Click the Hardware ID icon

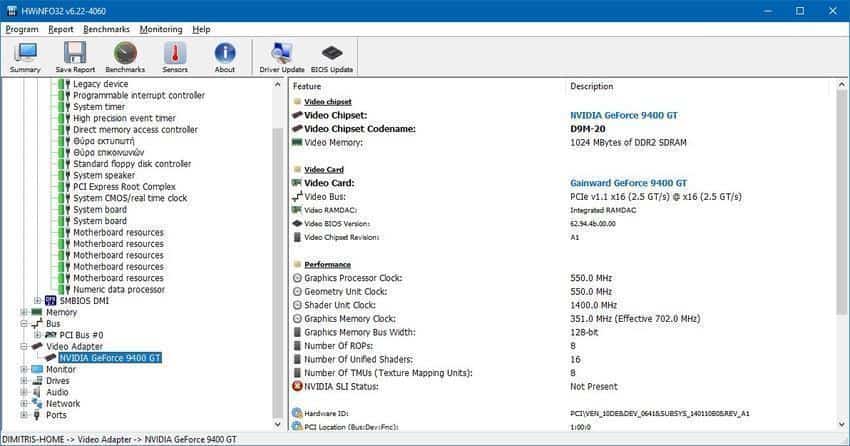[297, 413]
